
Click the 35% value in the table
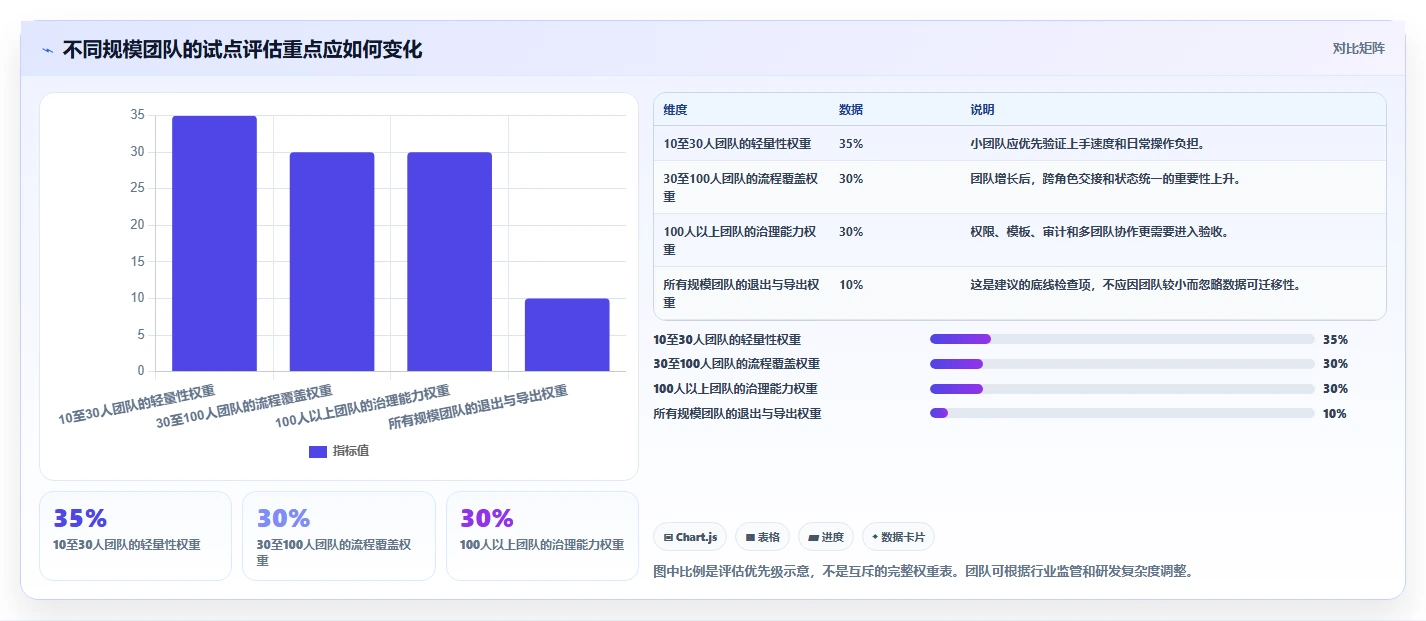pyautogui.click(x=851, y=143)
